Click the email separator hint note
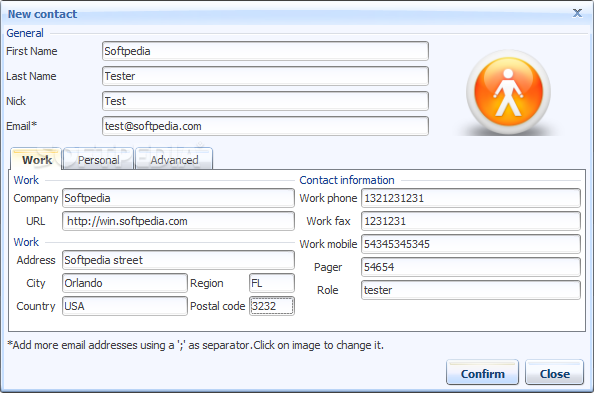 point(195,345)
